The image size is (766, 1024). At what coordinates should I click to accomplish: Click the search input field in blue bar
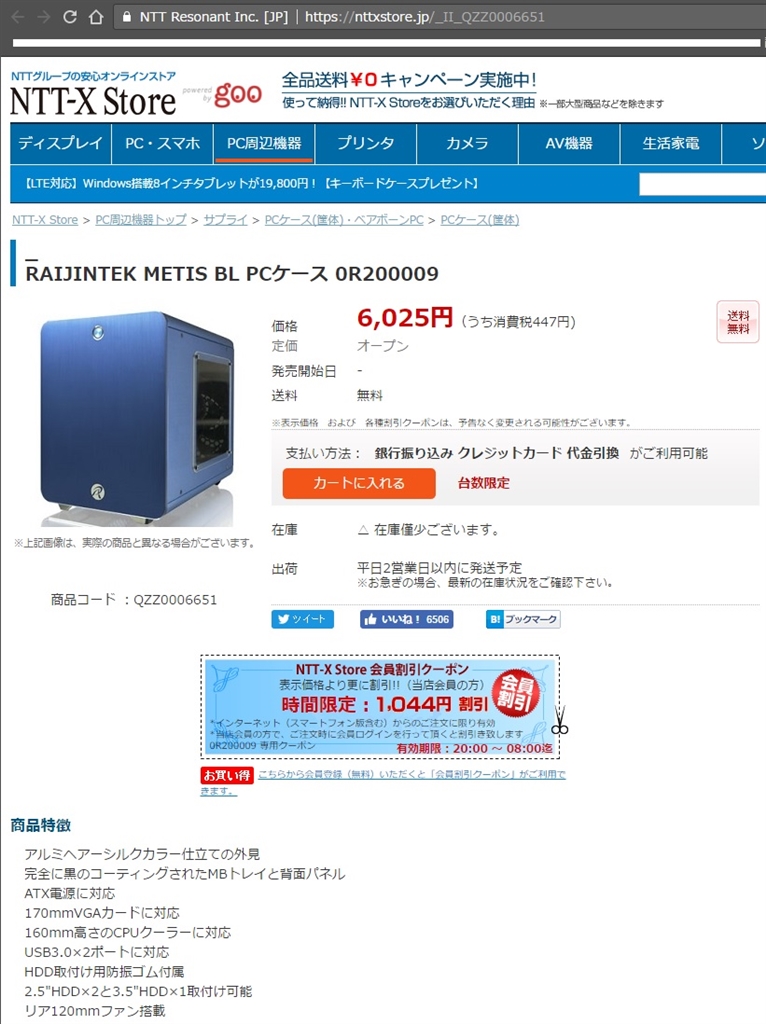click(702, 184)
